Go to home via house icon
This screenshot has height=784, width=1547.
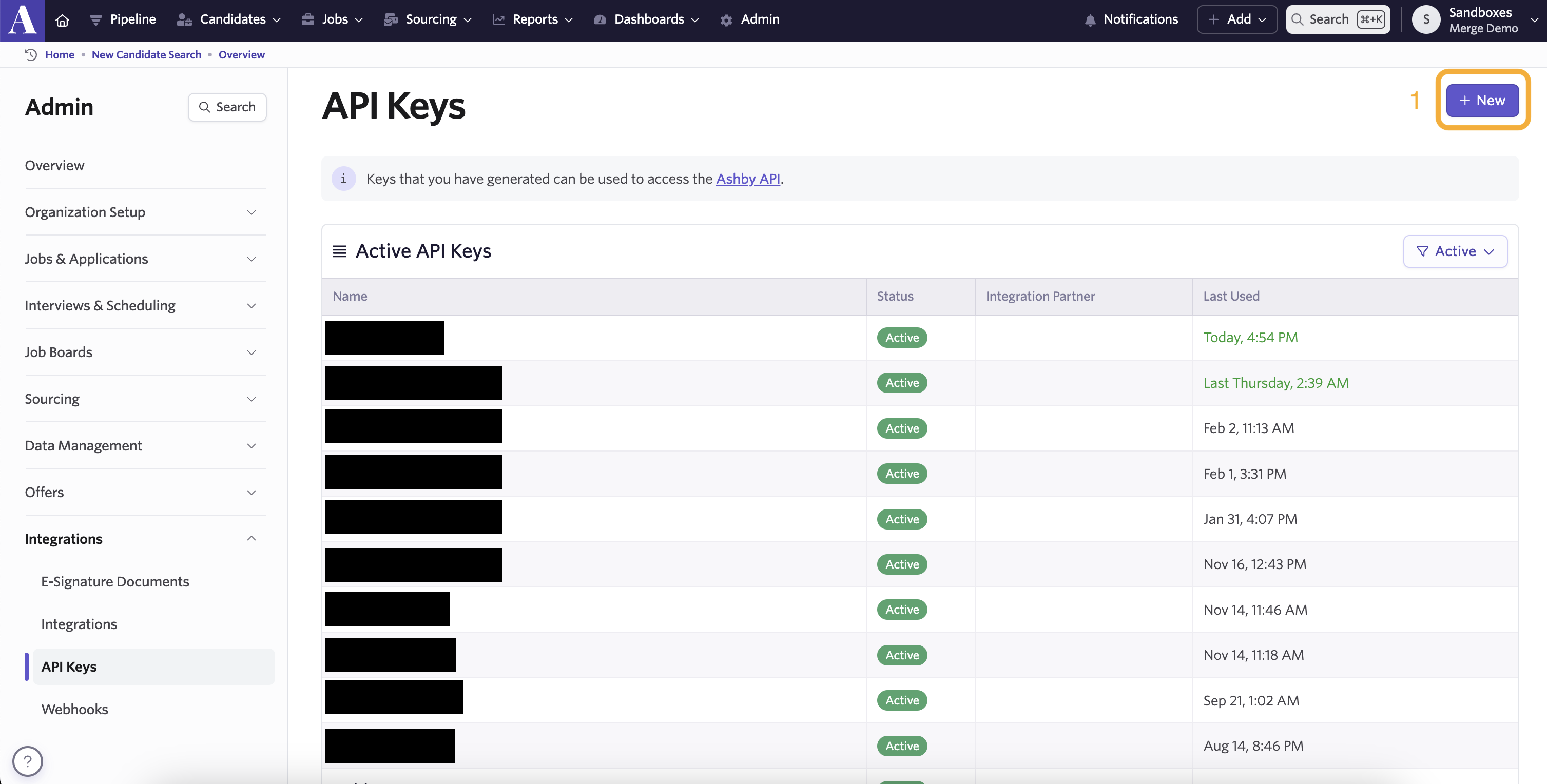point(62,20)
